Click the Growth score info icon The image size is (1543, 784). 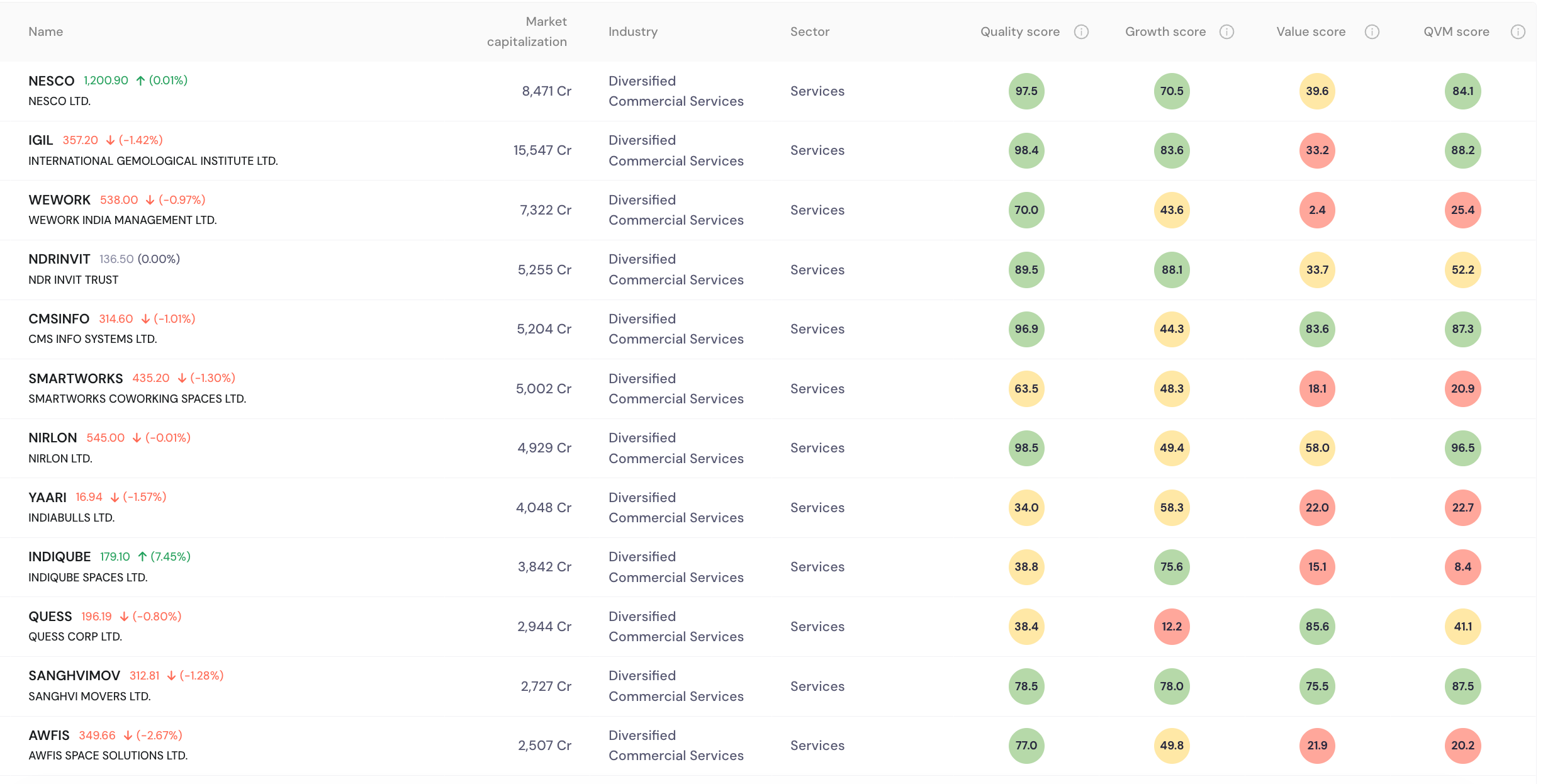point(1226,32)
